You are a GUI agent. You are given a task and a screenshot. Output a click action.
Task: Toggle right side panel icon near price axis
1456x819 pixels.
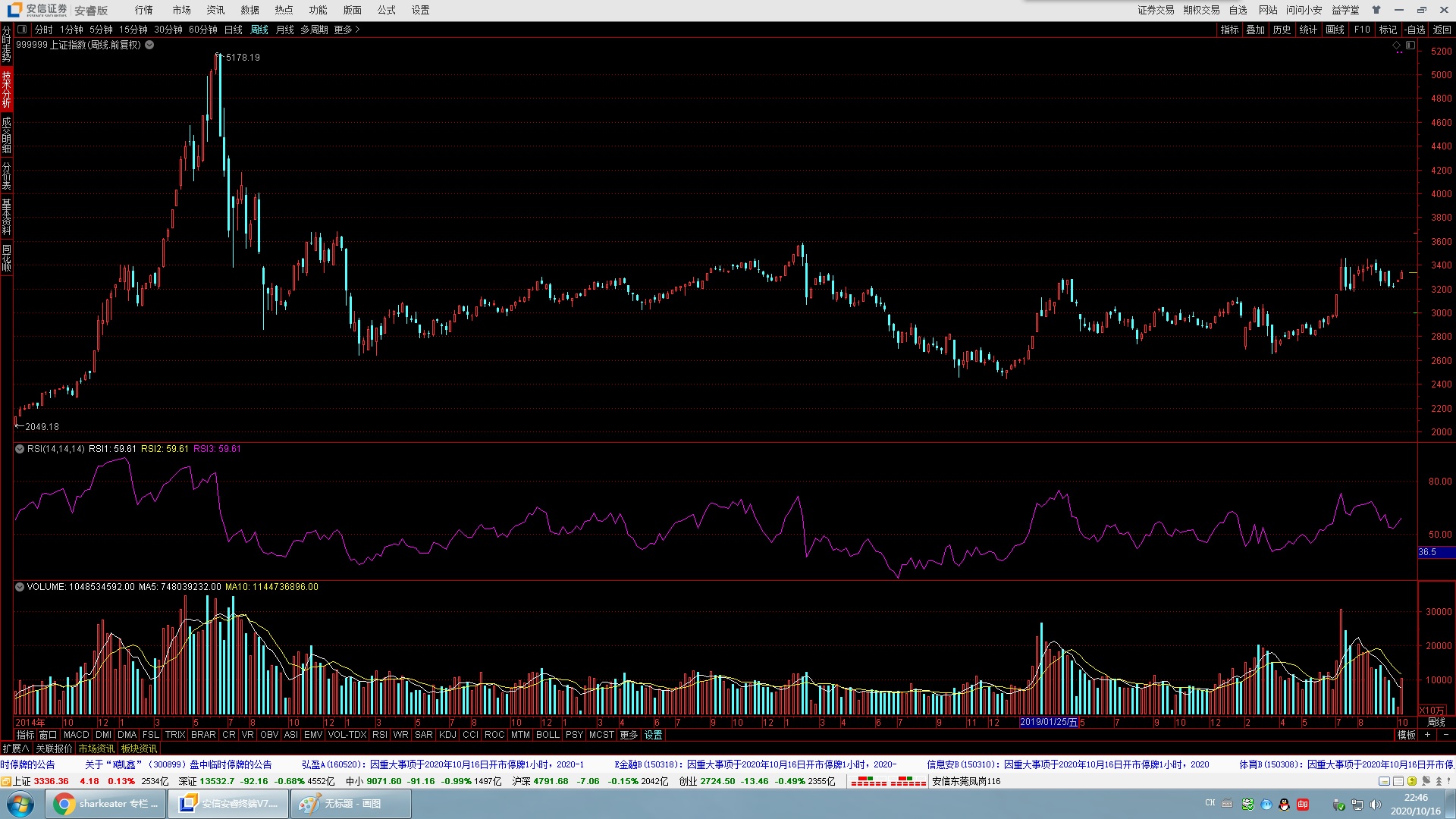[1410, 45]
